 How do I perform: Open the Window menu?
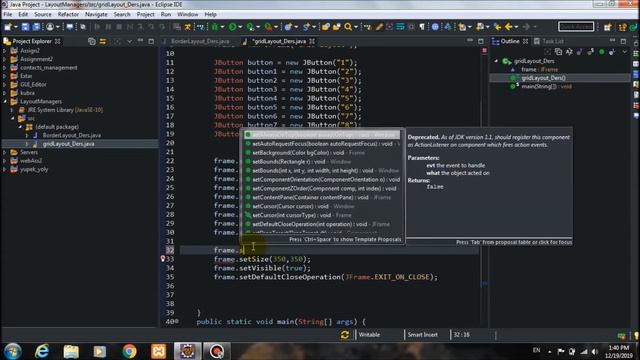click(187, 14)
